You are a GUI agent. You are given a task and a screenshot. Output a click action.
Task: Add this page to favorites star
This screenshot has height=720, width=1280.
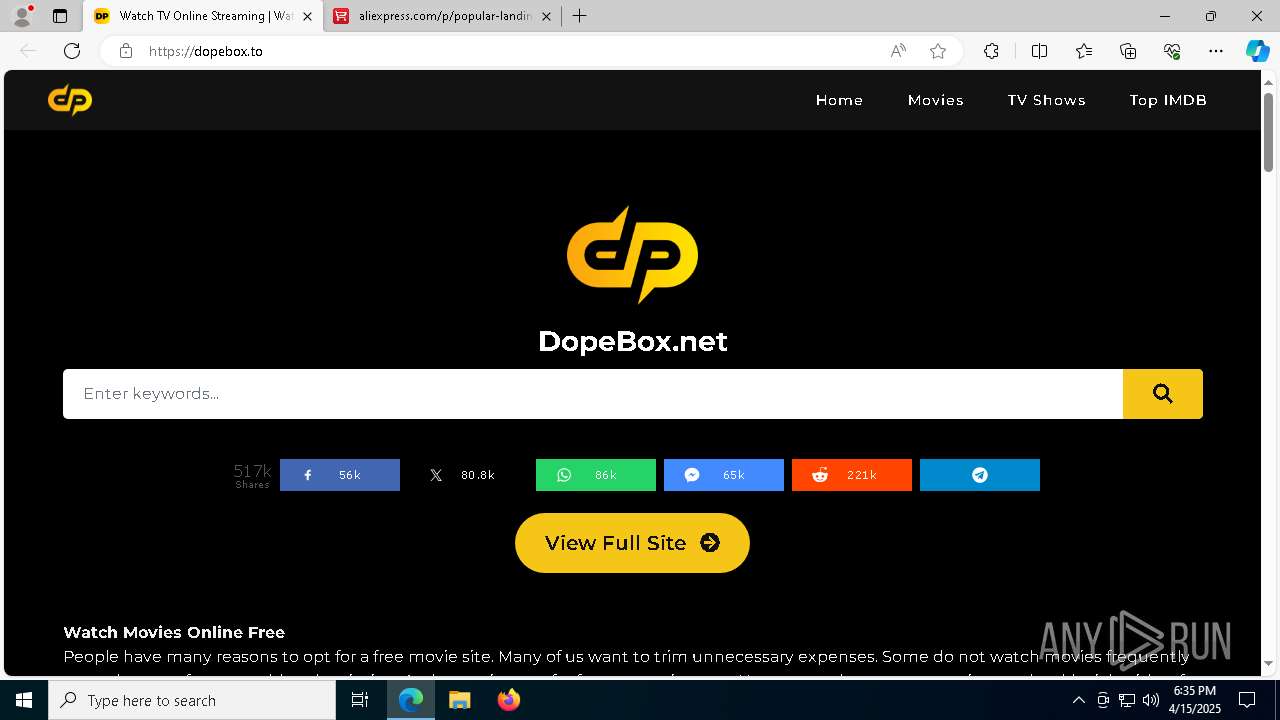[938, 51]
